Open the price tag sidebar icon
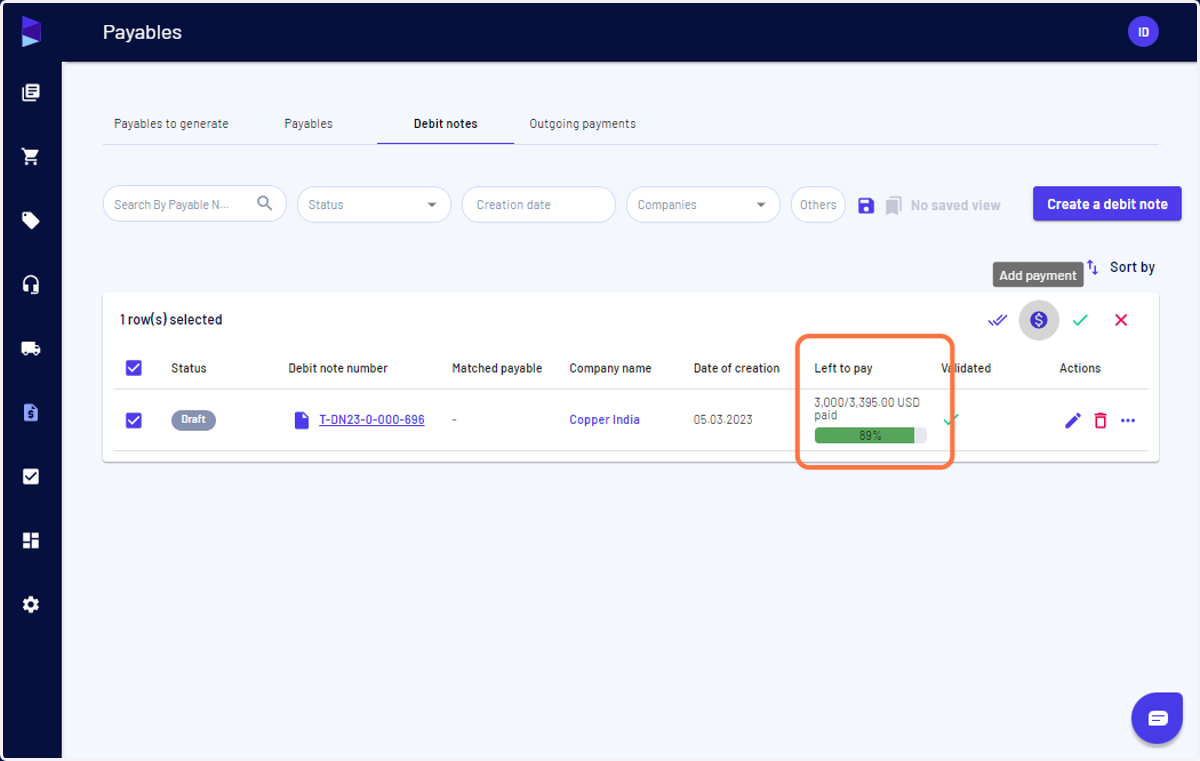The height and width of the screenshot is (761, 1200). [x=31, y=221]
